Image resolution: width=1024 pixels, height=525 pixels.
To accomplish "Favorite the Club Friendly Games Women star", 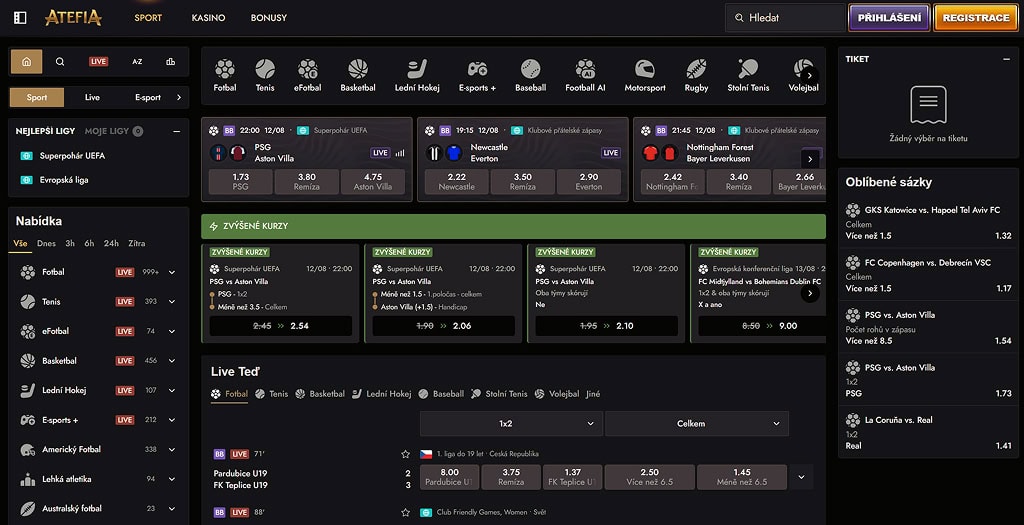I will point(406,513).
